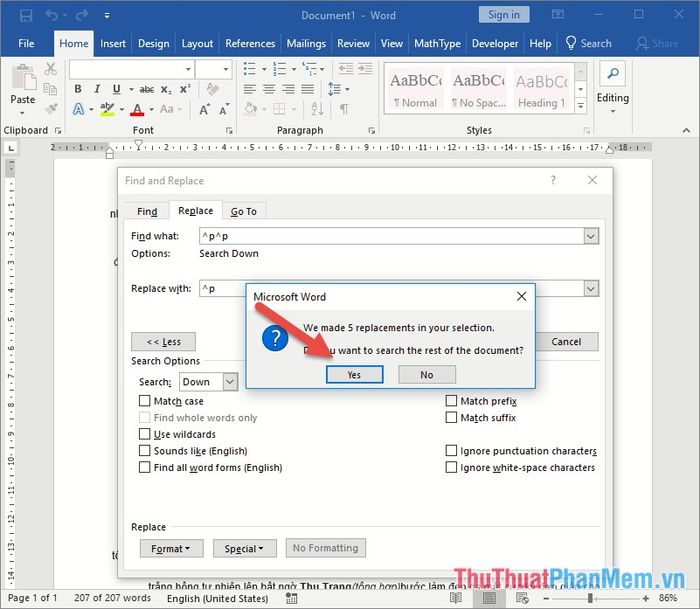The image size is (700, 609).
Task: Toggle Show/Hide paragraph marks
Action: tap(344, 109)
